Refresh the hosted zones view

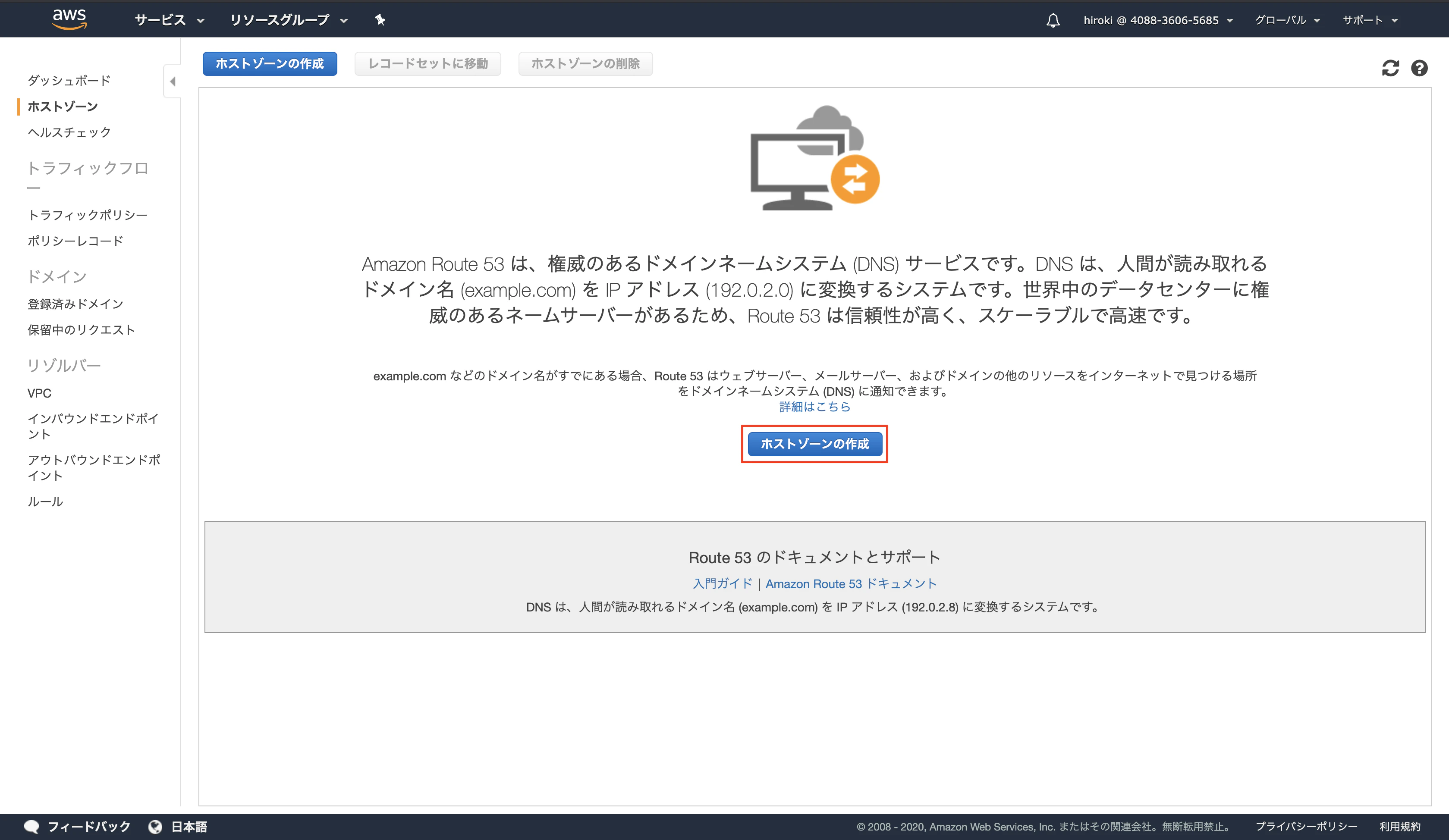coord(1390,69)
